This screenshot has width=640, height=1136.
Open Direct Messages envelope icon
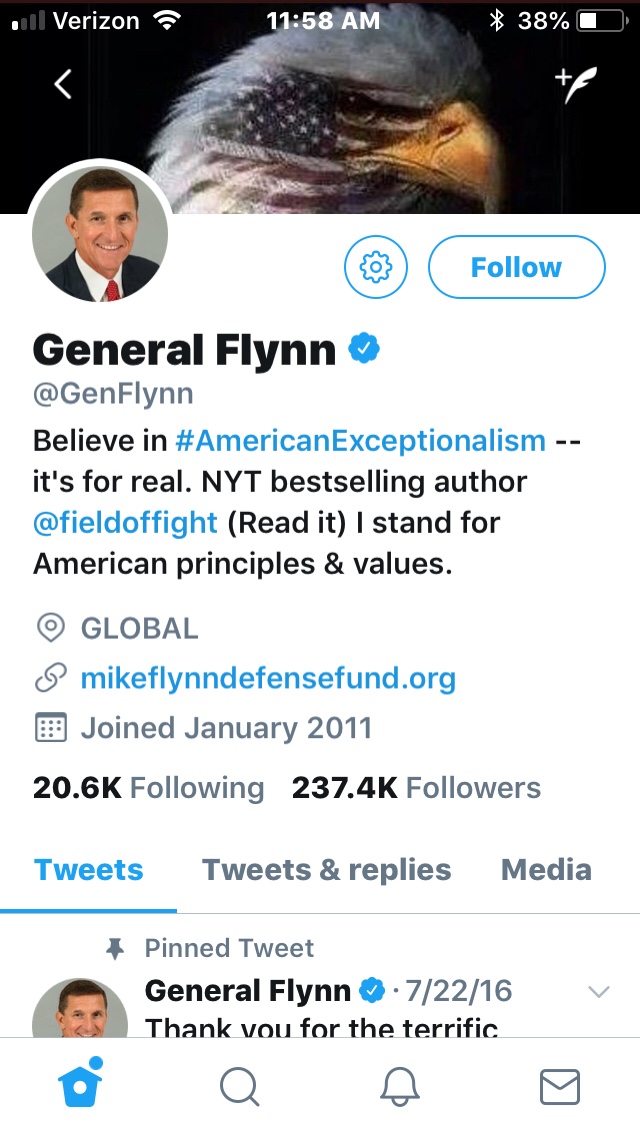tap(559, 1087)
